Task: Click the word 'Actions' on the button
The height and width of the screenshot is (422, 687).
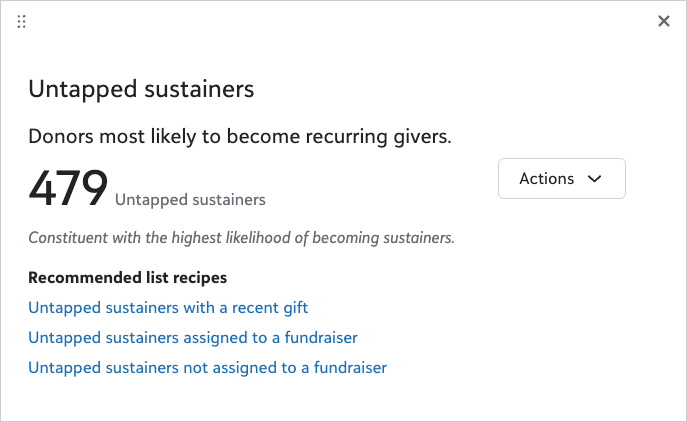Action: tap(546, 179)
